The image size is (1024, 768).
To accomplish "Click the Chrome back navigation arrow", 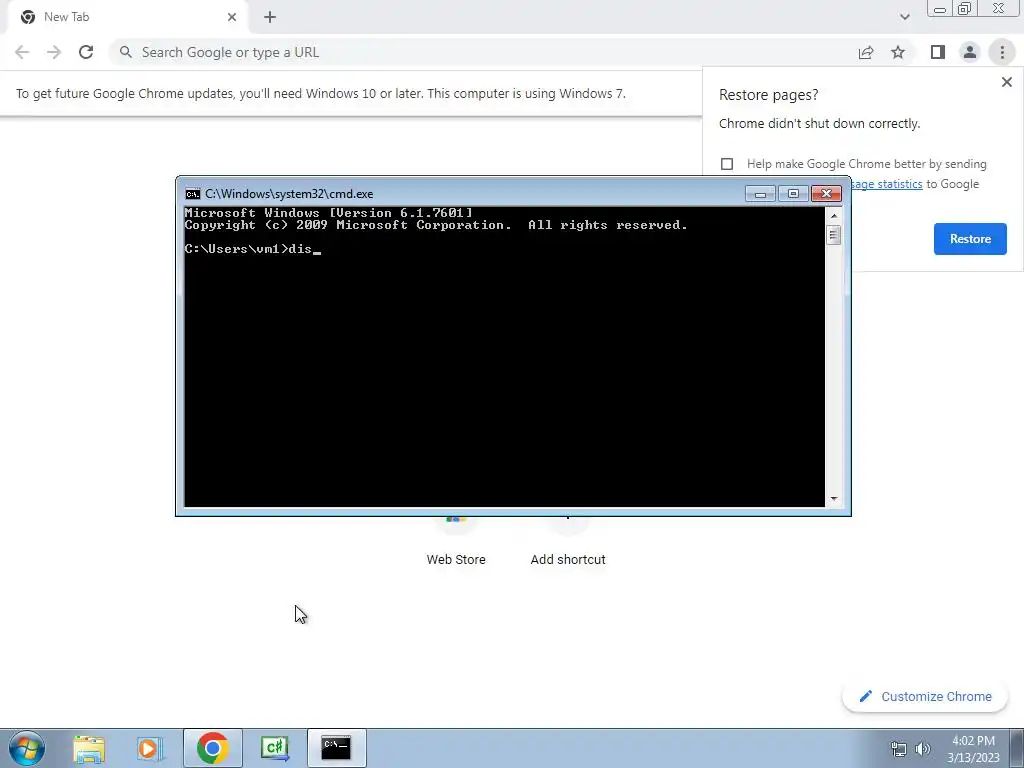I will (x=22, y=52).
